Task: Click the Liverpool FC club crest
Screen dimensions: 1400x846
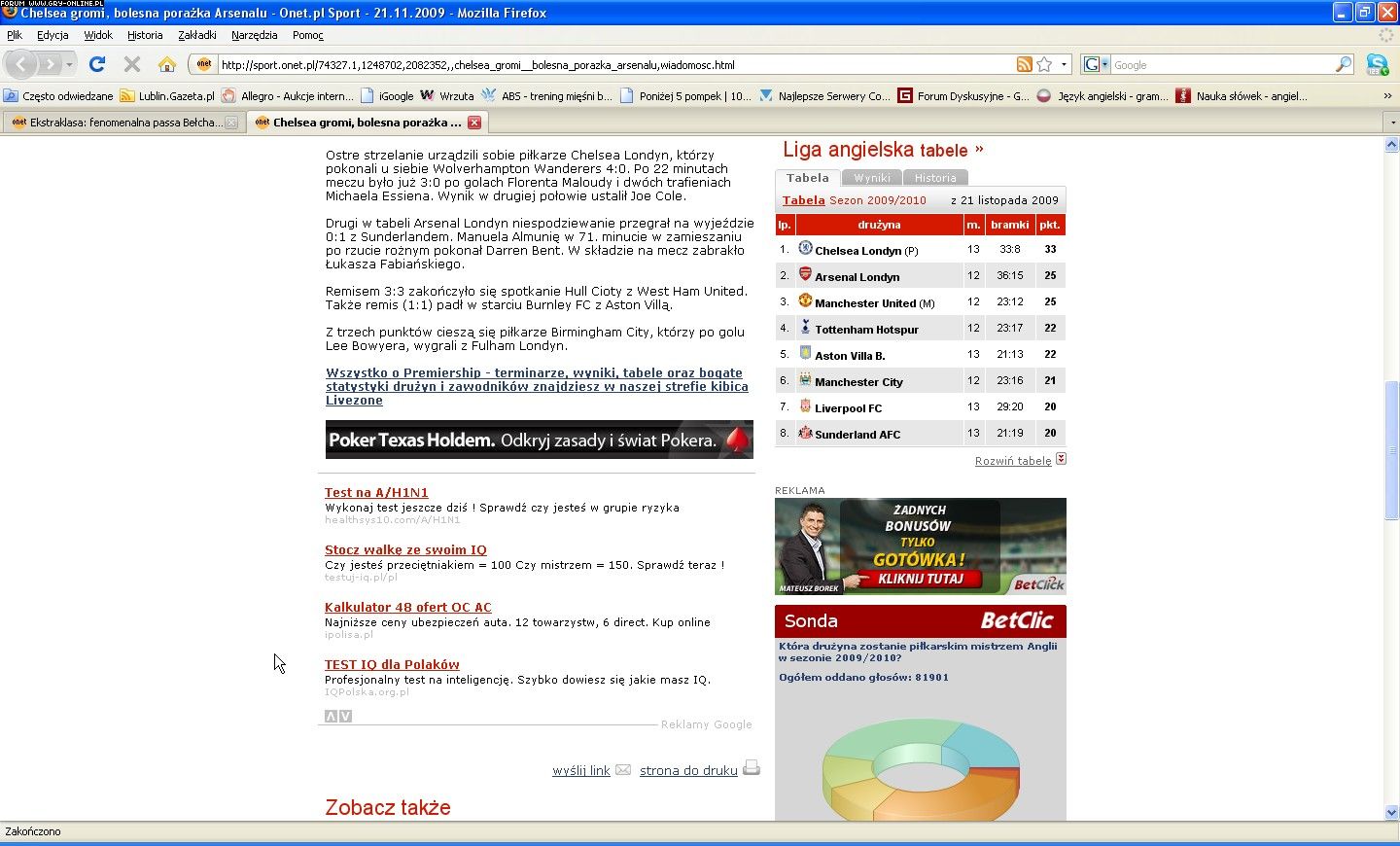Action: (x=805, y=405)
